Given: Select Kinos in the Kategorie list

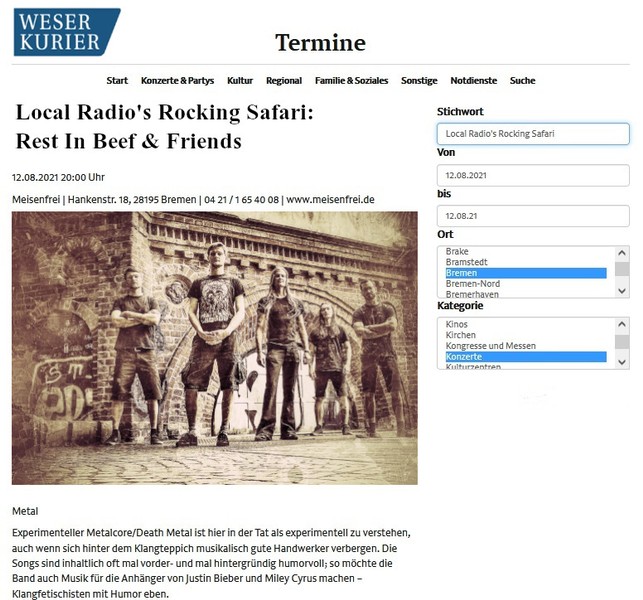Looking at the screenshot, I should pyautogui.click(x=526, y=324).
